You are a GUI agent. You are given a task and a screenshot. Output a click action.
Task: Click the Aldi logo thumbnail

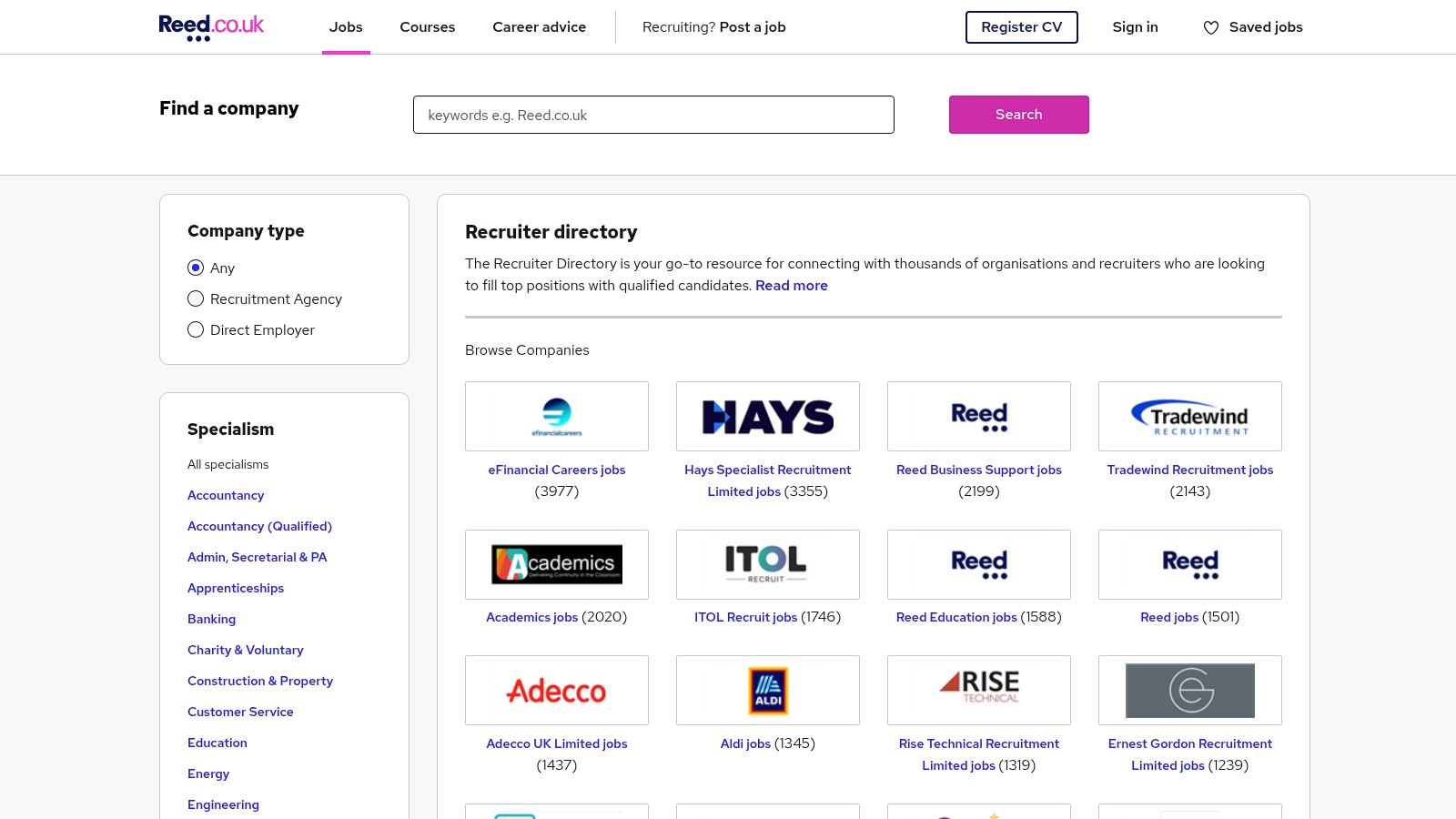[767, 690]
